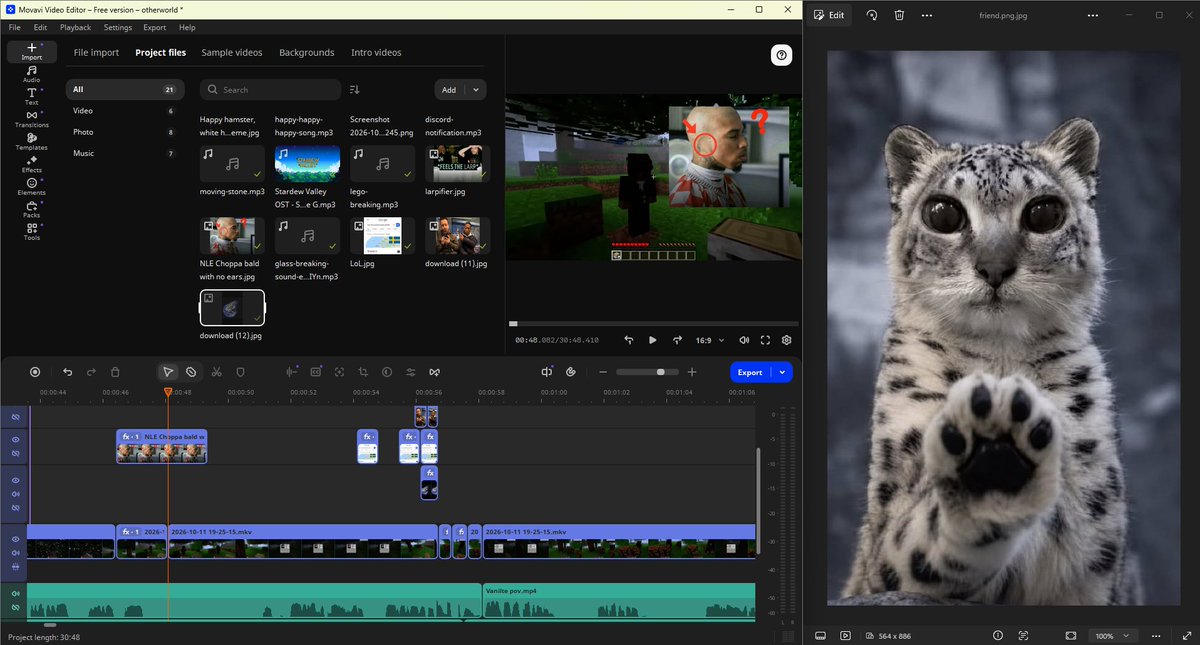Click the preview playback progress bar

tap(653, 323)
